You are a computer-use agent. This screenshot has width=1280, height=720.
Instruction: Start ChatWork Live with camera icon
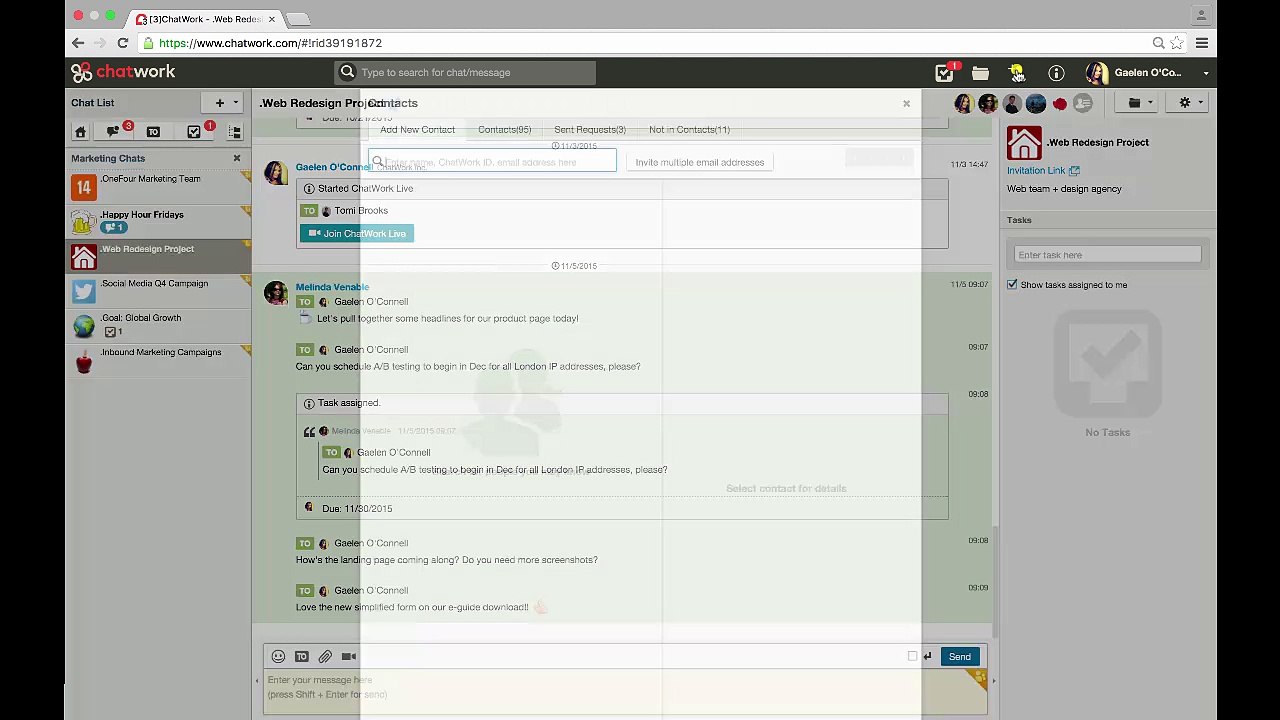click(x=349, y=657)
